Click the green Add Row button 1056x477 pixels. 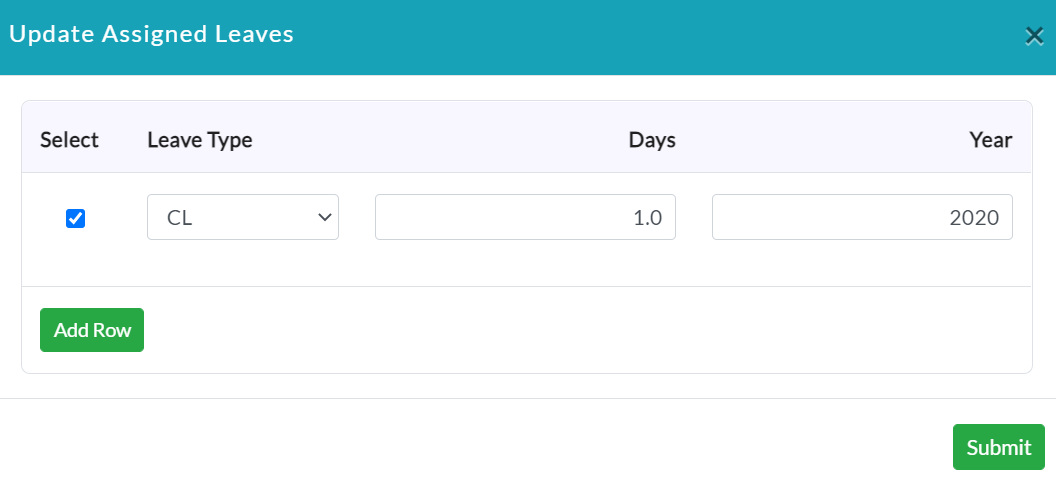[92, 330]
